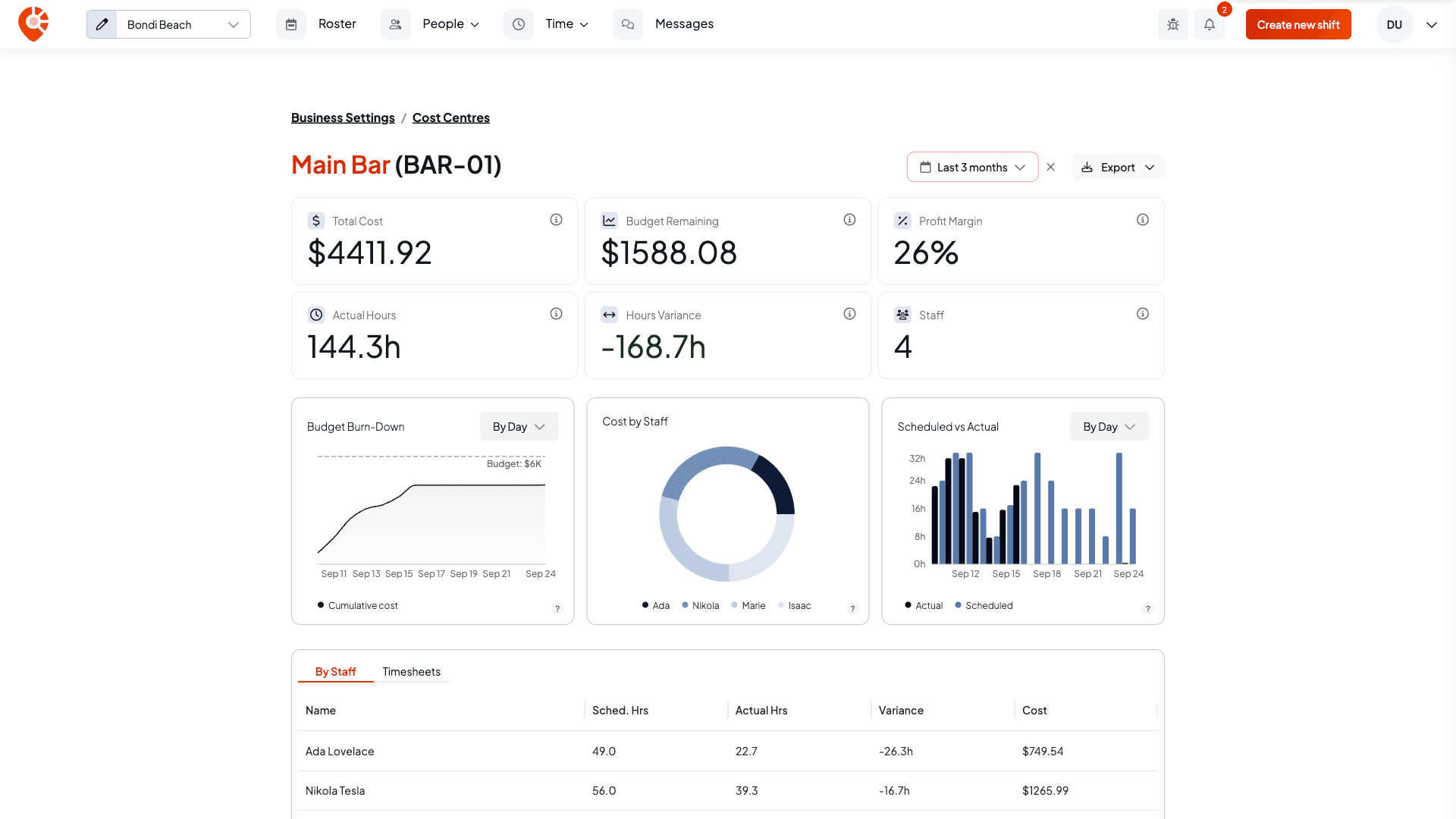Toggle the Ada legend item
Screen dimensions: 1456x819
point(656,605)
